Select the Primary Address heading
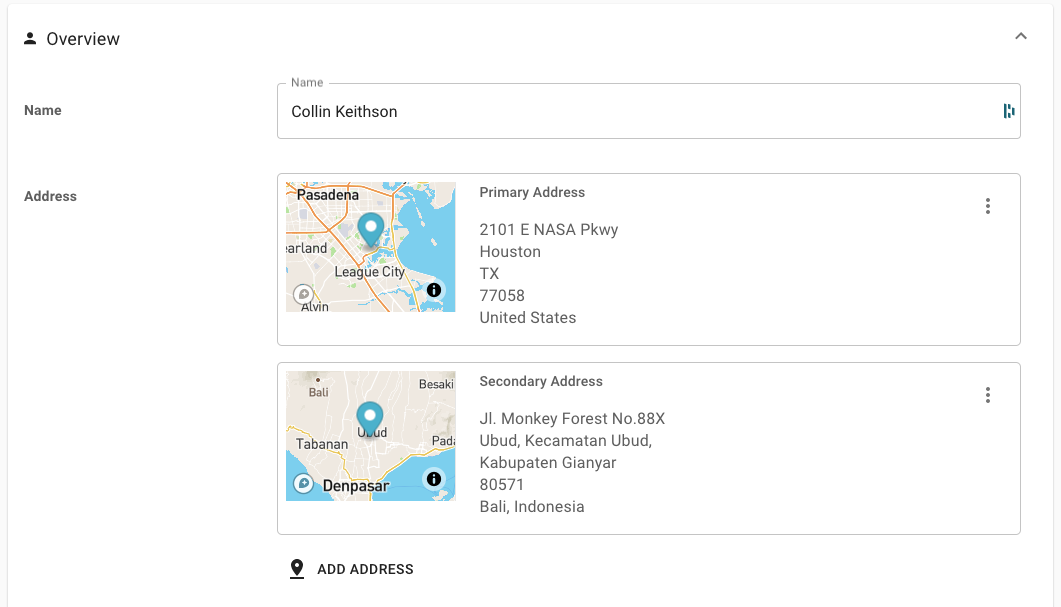The width and height of the screenshot is (1061, 607). [x=532, y=192]
